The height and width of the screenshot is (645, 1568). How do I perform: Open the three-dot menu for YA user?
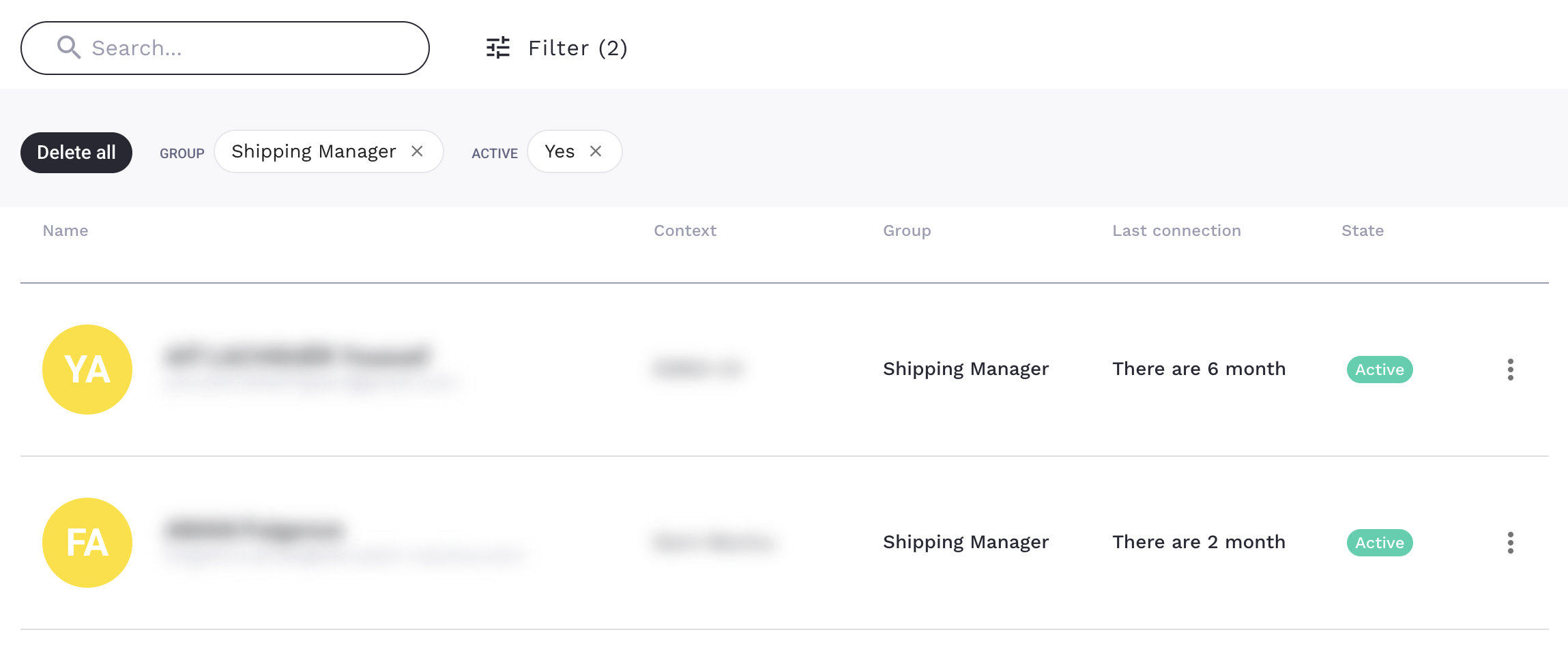1510,370
